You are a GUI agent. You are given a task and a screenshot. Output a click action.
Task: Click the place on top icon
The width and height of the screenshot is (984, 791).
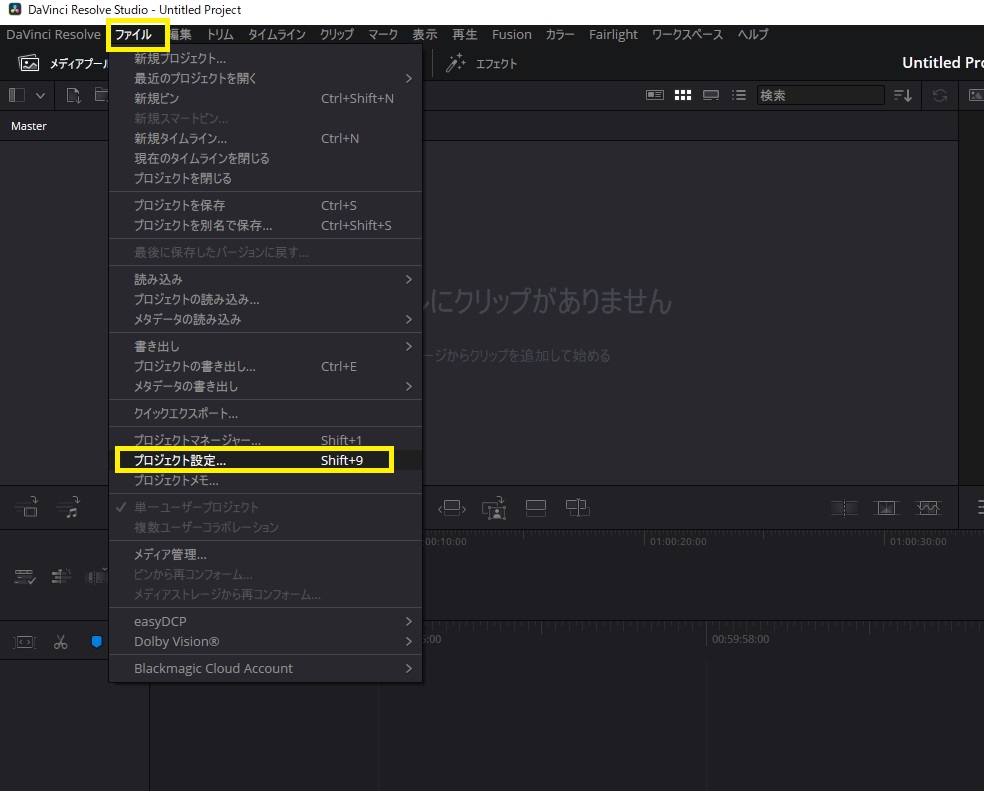(535, 508)
